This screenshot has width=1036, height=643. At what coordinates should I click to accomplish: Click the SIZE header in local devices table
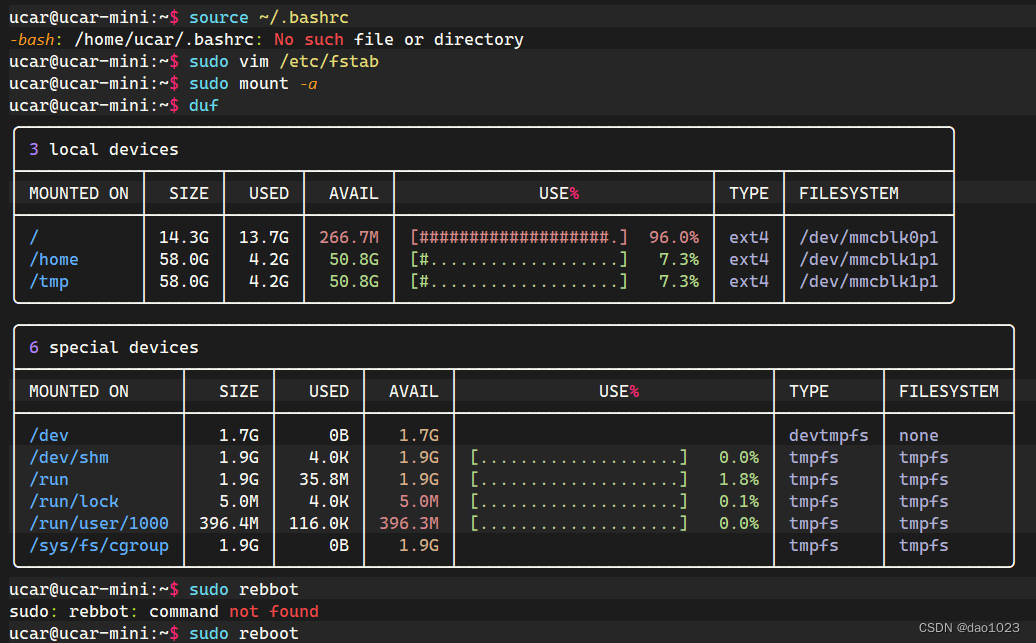coord(188,194)
